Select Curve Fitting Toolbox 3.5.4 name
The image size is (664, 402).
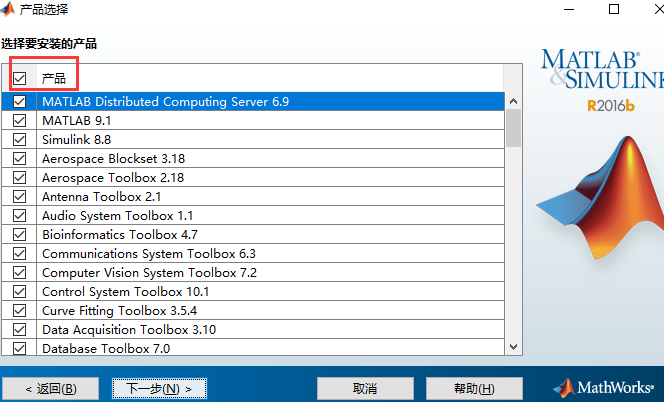(x=119, y=311)
